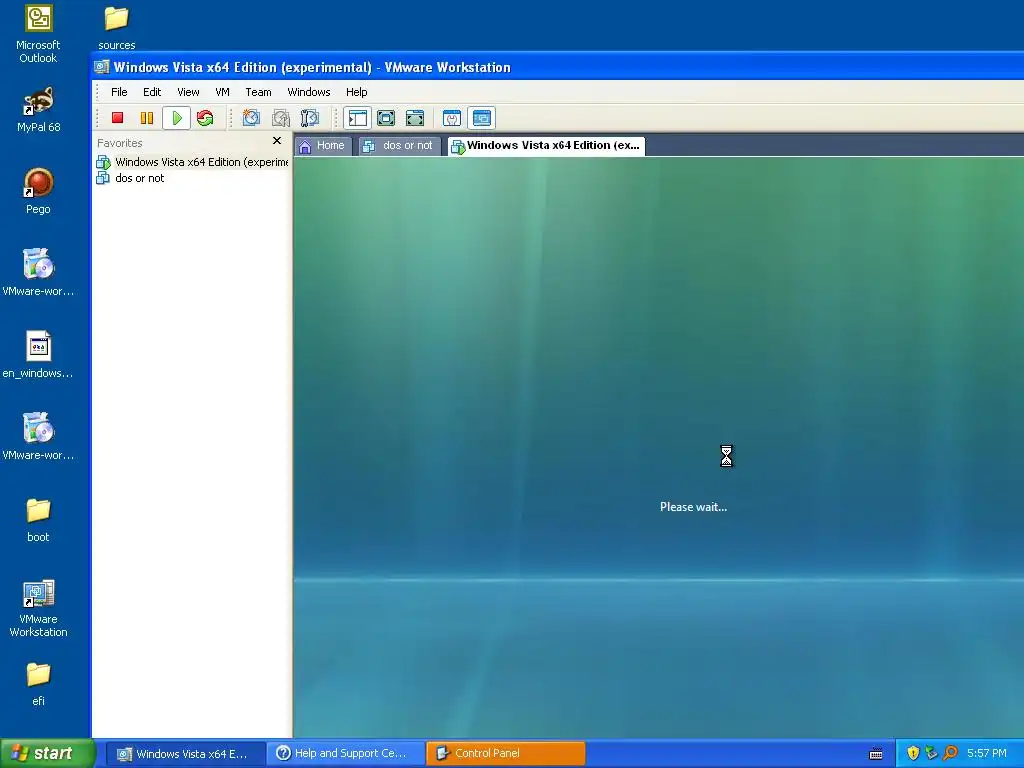Close the Favorites sidebar panel

(x=277, y=140)
